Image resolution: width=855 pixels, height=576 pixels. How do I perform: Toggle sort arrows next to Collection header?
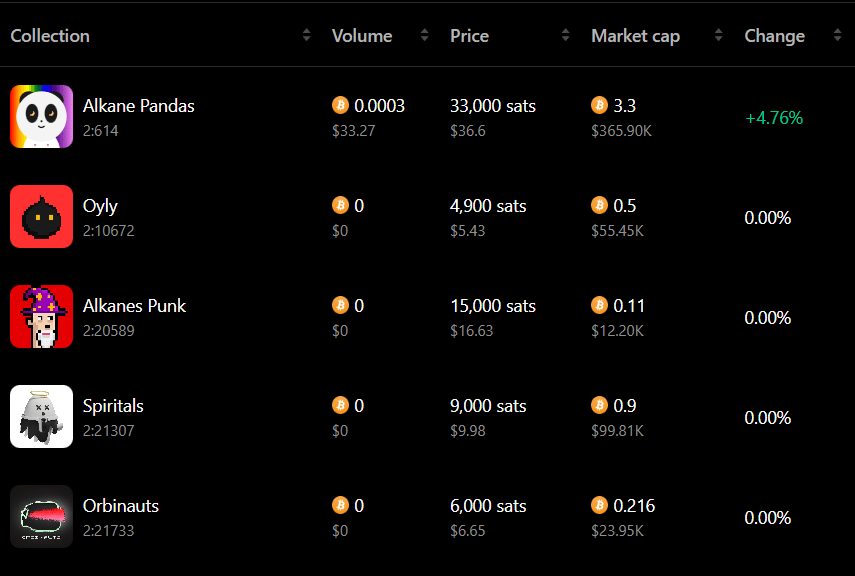[306, 35]
